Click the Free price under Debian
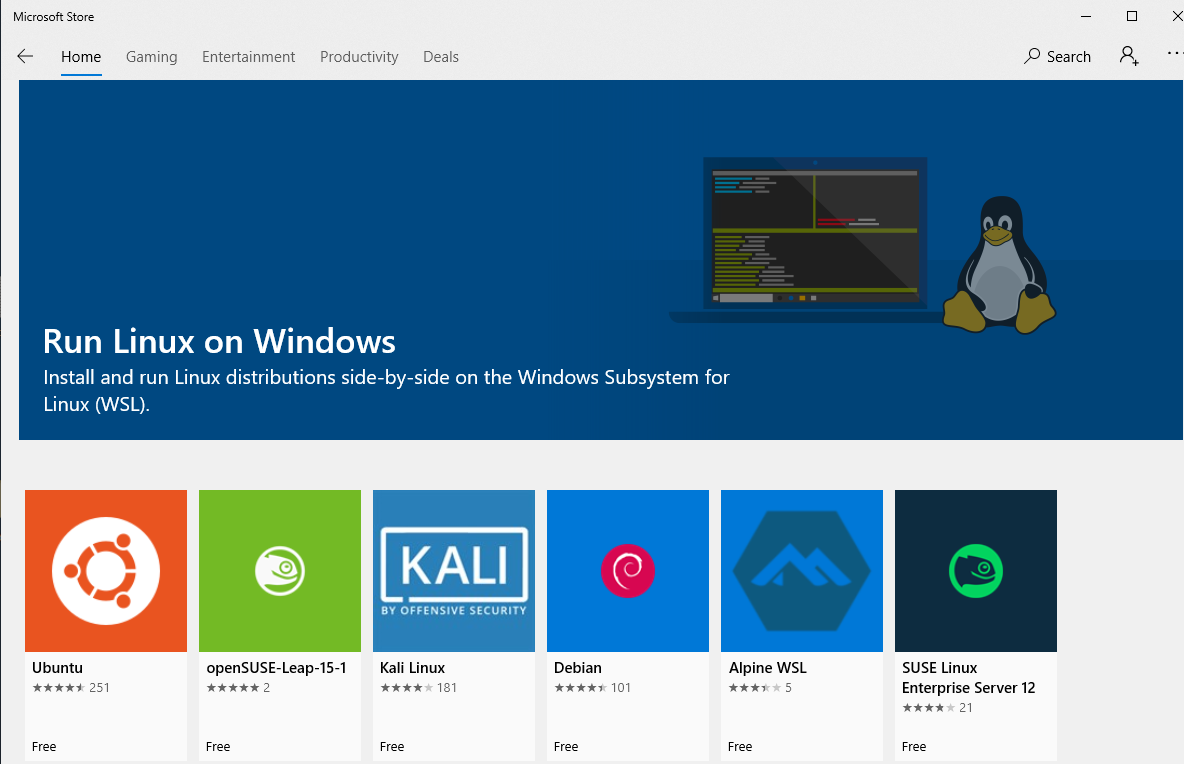The image size is (1184, 764). point(566,747)
